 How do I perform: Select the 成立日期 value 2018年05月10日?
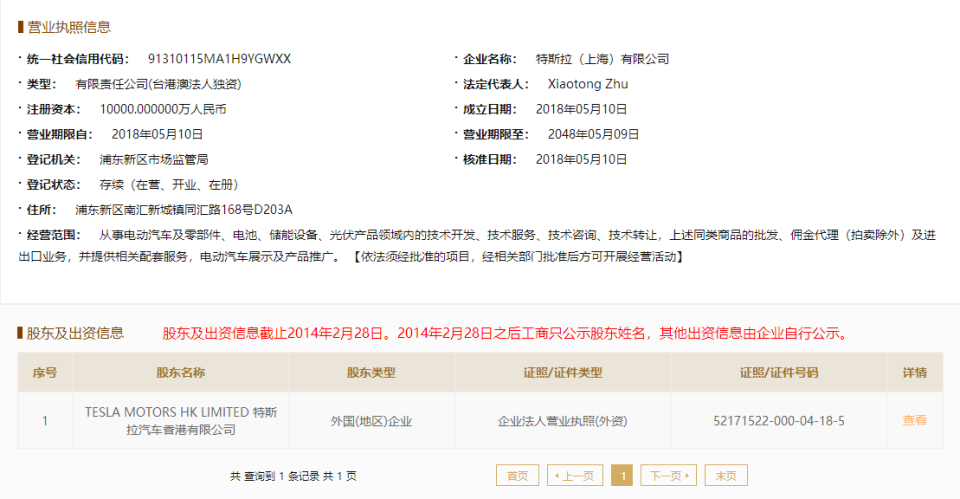581,109
